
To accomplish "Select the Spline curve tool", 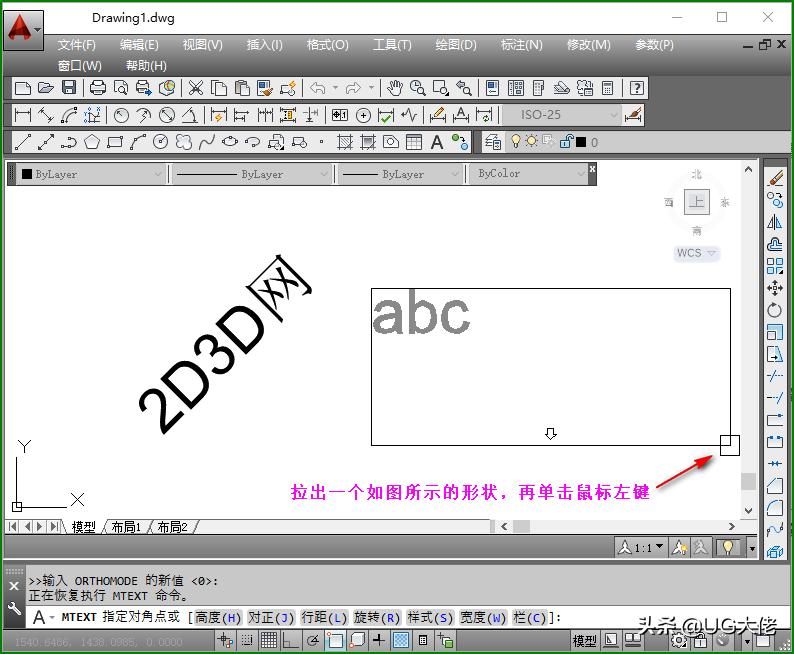I will coord(207,142).
